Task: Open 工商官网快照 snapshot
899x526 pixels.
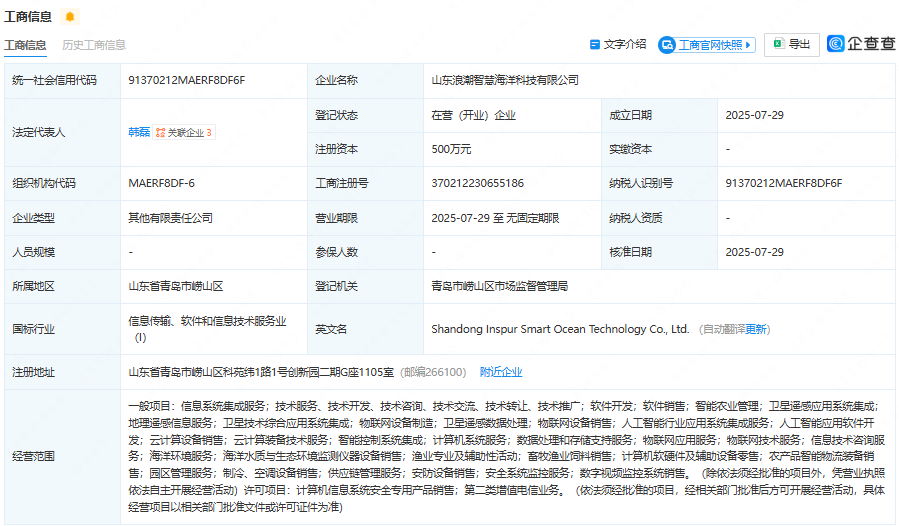Action: [x=707, y=45]
